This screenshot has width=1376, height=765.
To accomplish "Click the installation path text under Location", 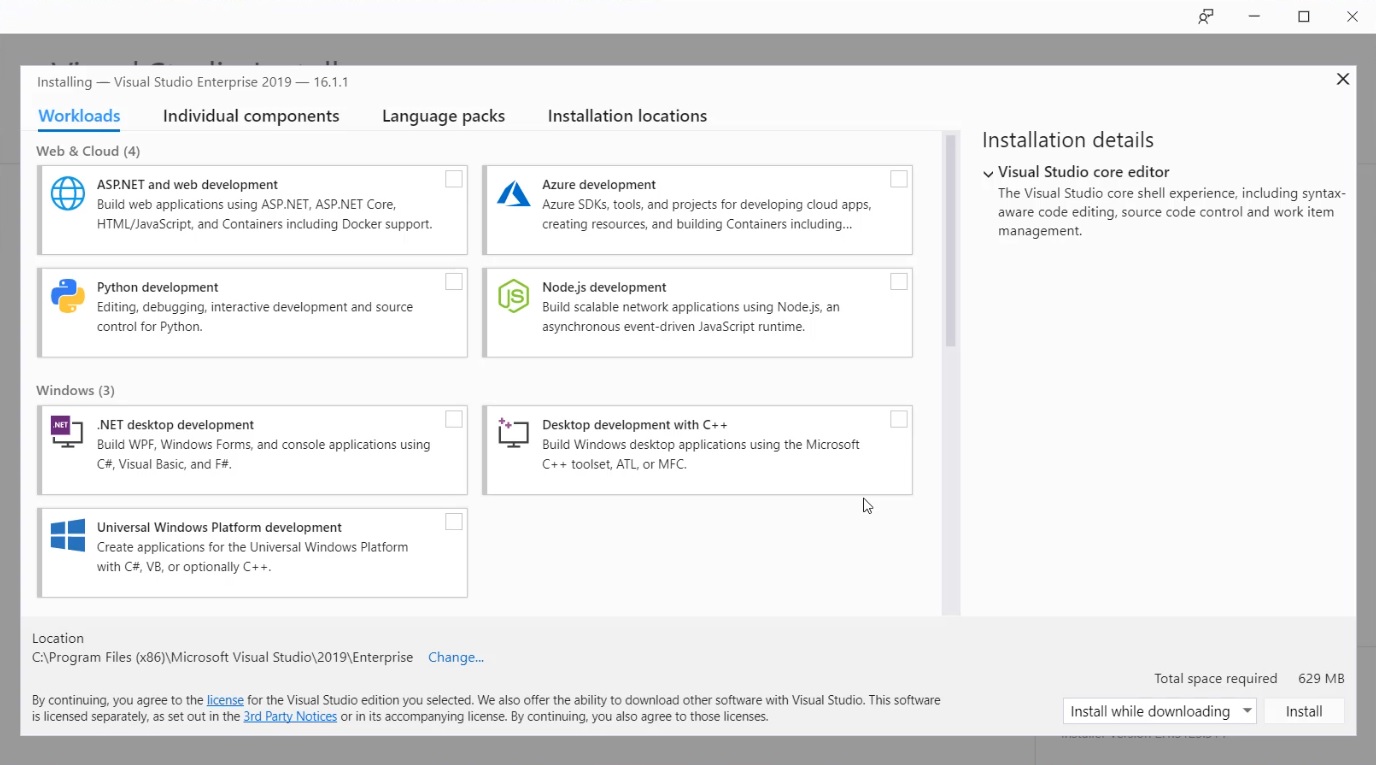I will click(222, 657).
